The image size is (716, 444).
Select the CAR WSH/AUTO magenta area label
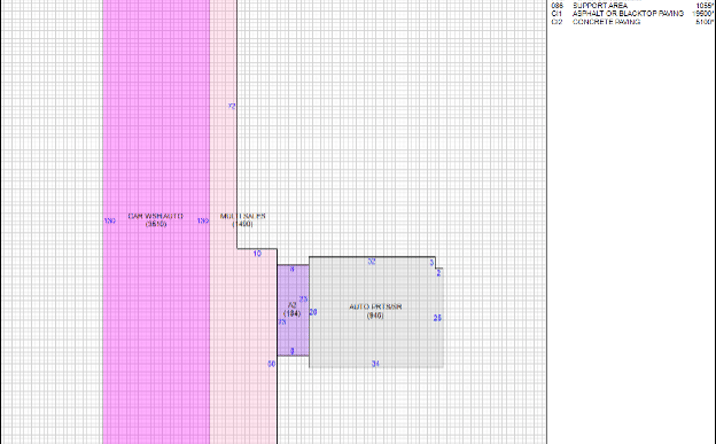pyautogui.click(x=156, y=220)
